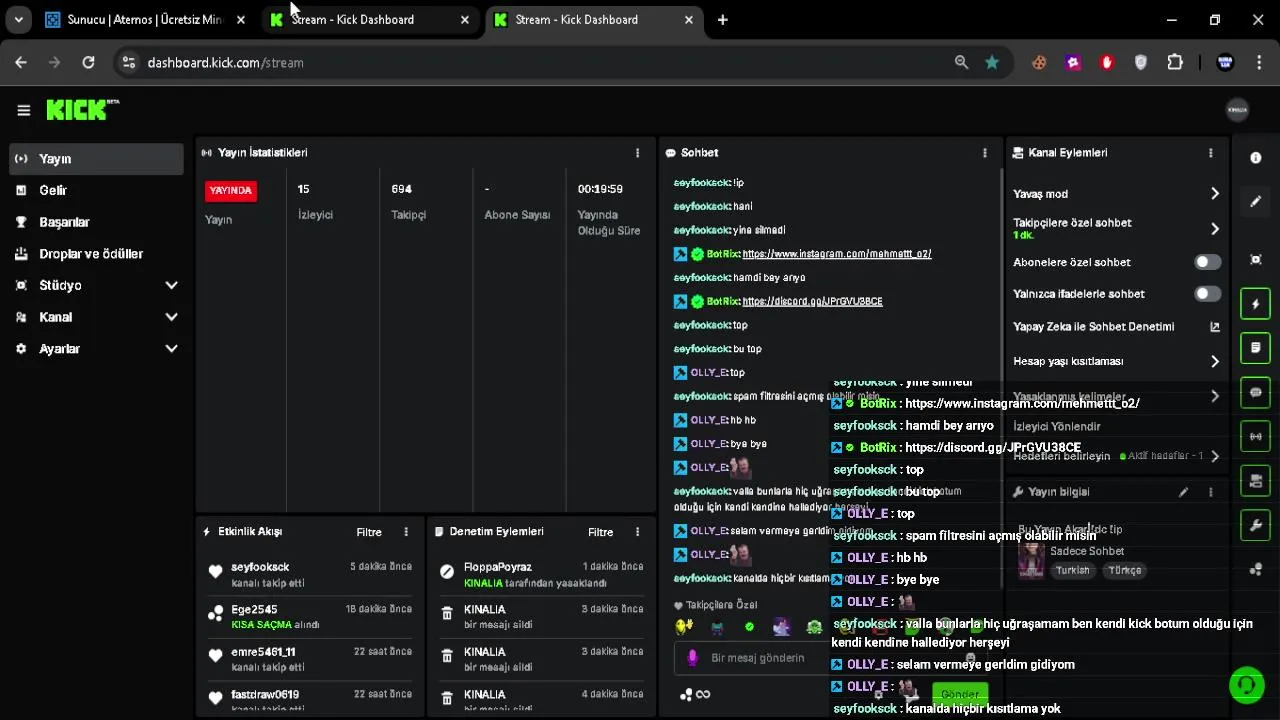Toggle the wrench widget in right toolbar
The image size is (1280, 720).
(x=1256, y=525)
